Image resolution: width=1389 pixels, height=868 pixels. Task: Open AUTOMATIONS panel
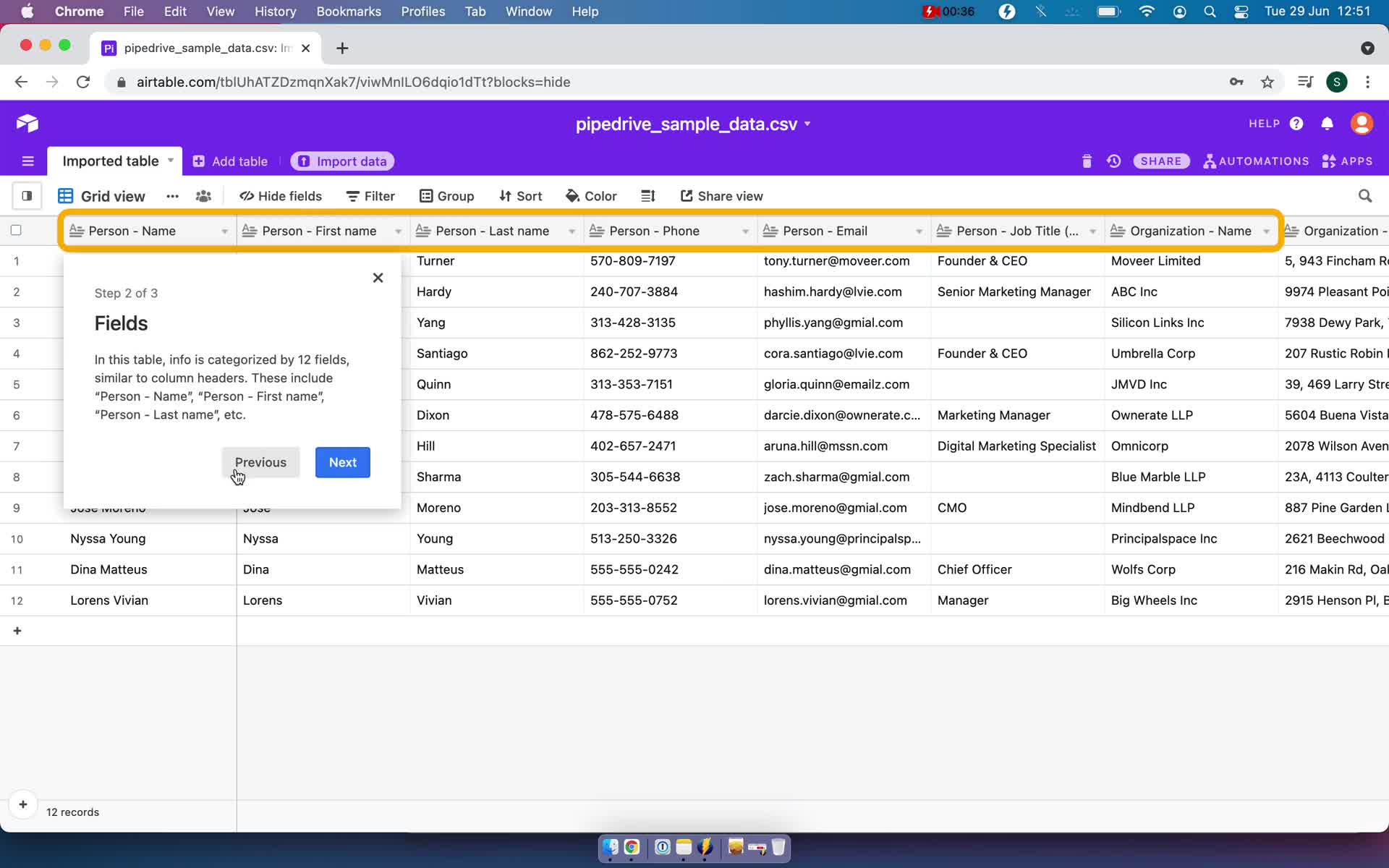tap(1256, 161)
